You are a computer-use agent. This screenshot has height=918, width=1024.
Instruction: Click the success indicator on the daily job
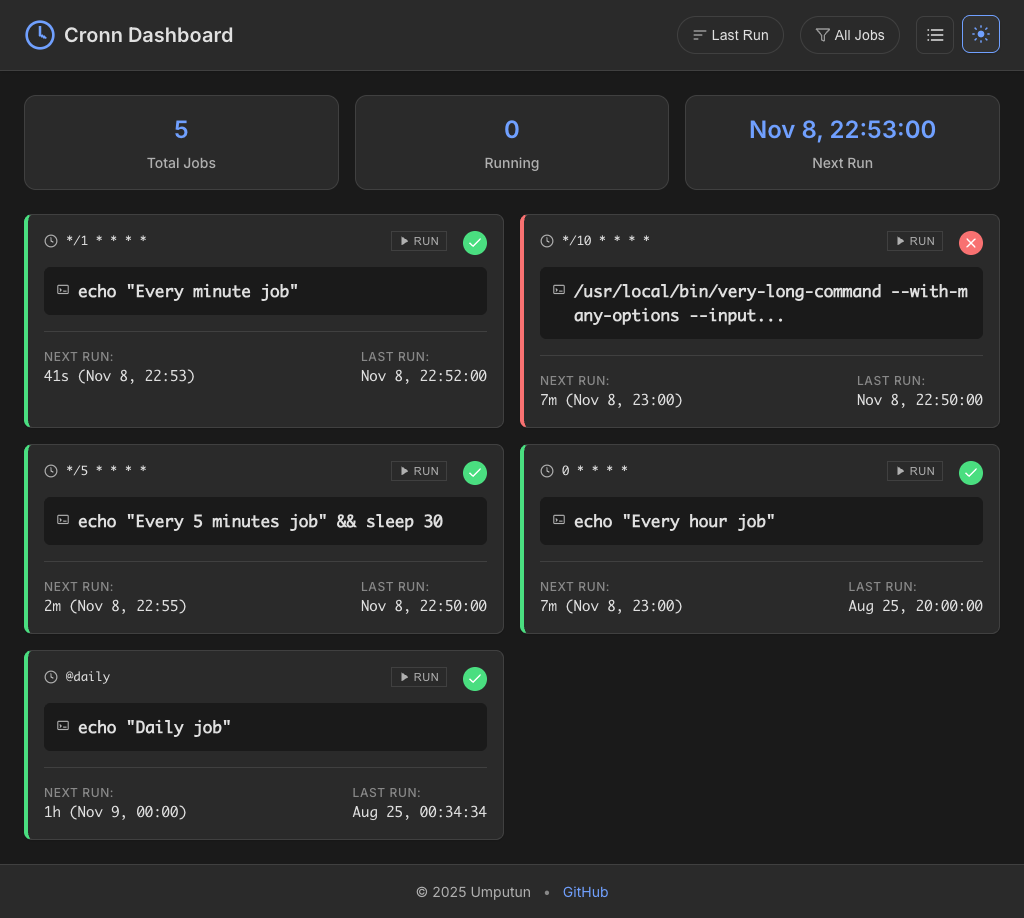point(474,678)
